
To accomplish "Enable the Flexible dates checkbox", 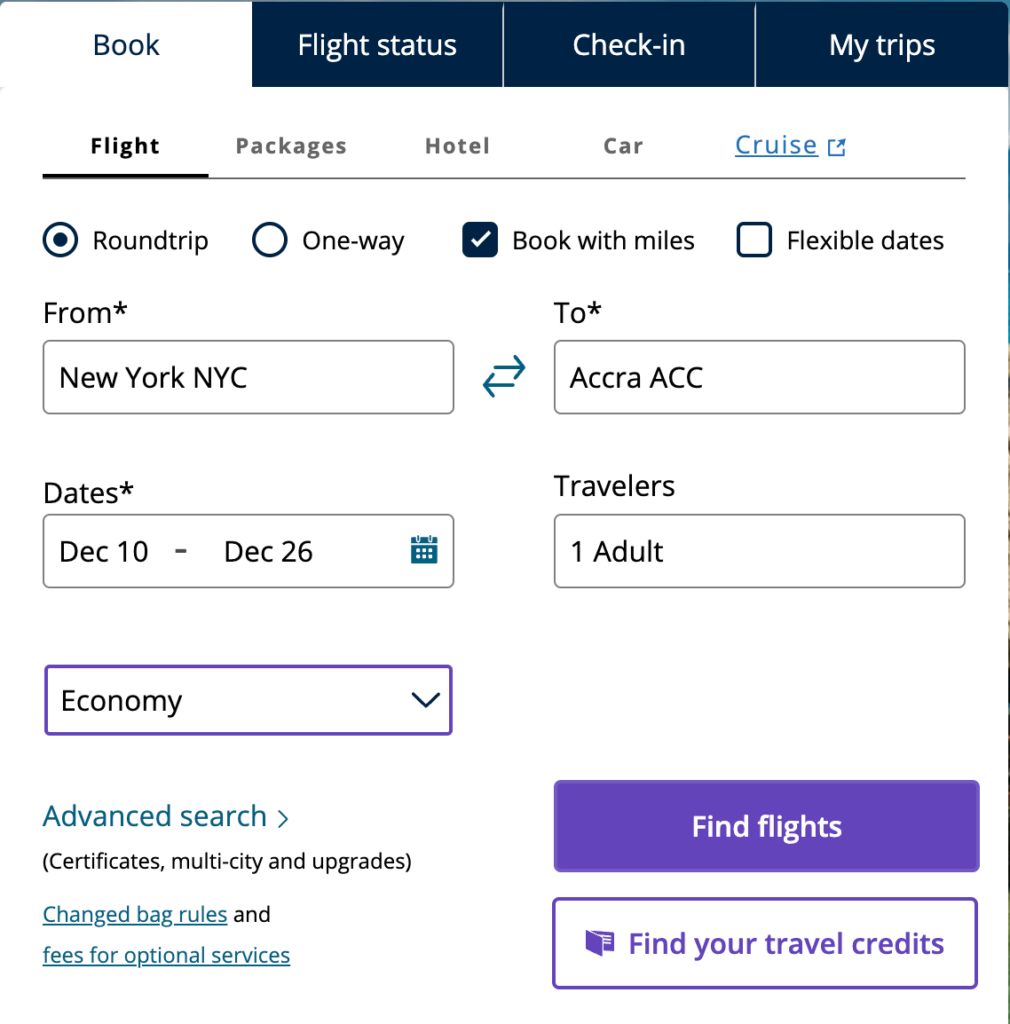I will coord(753,240).
